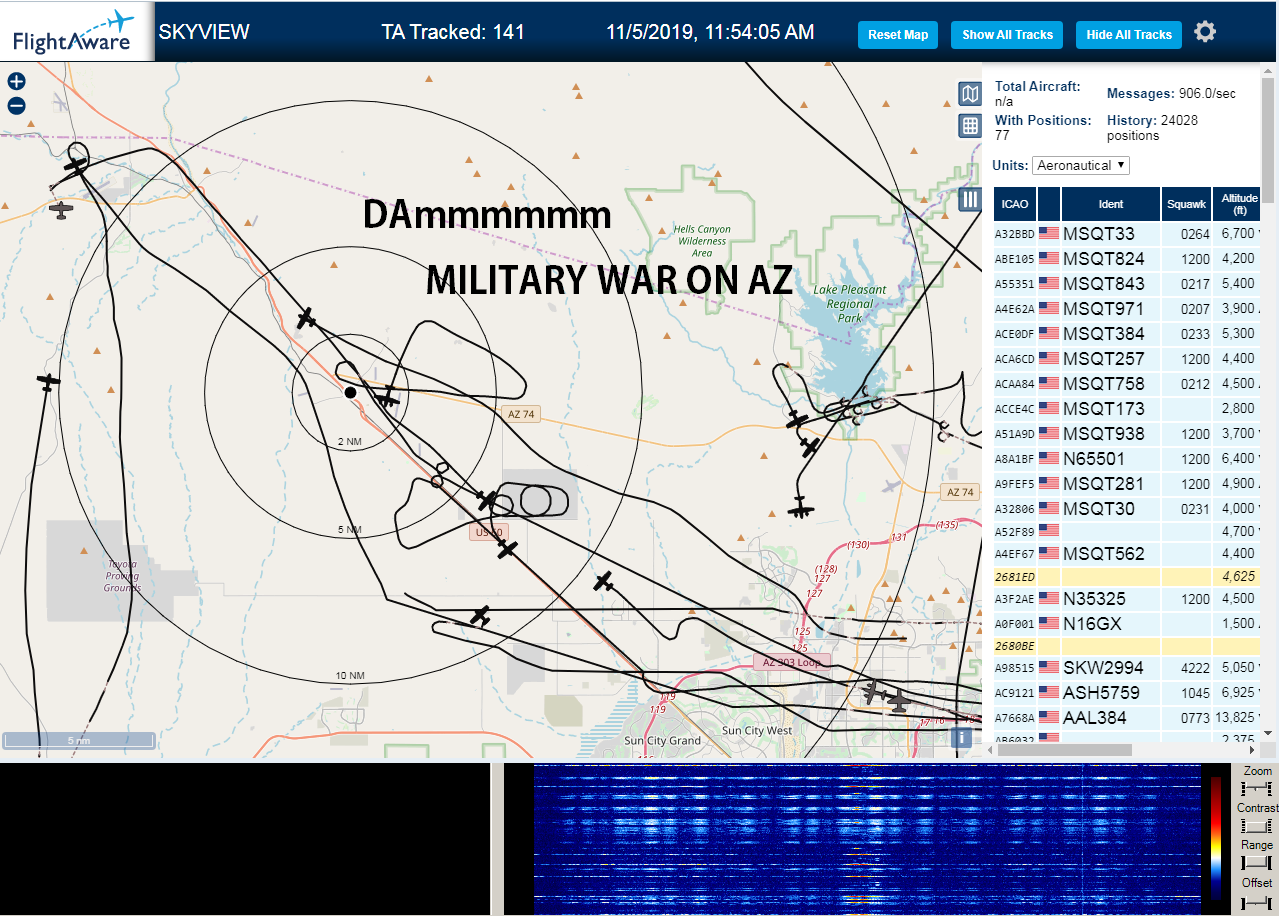The width and height of the screenshot is (1279, 917).
Task: Click the US flag in AAL384 row
Action: coord(1049,717)
